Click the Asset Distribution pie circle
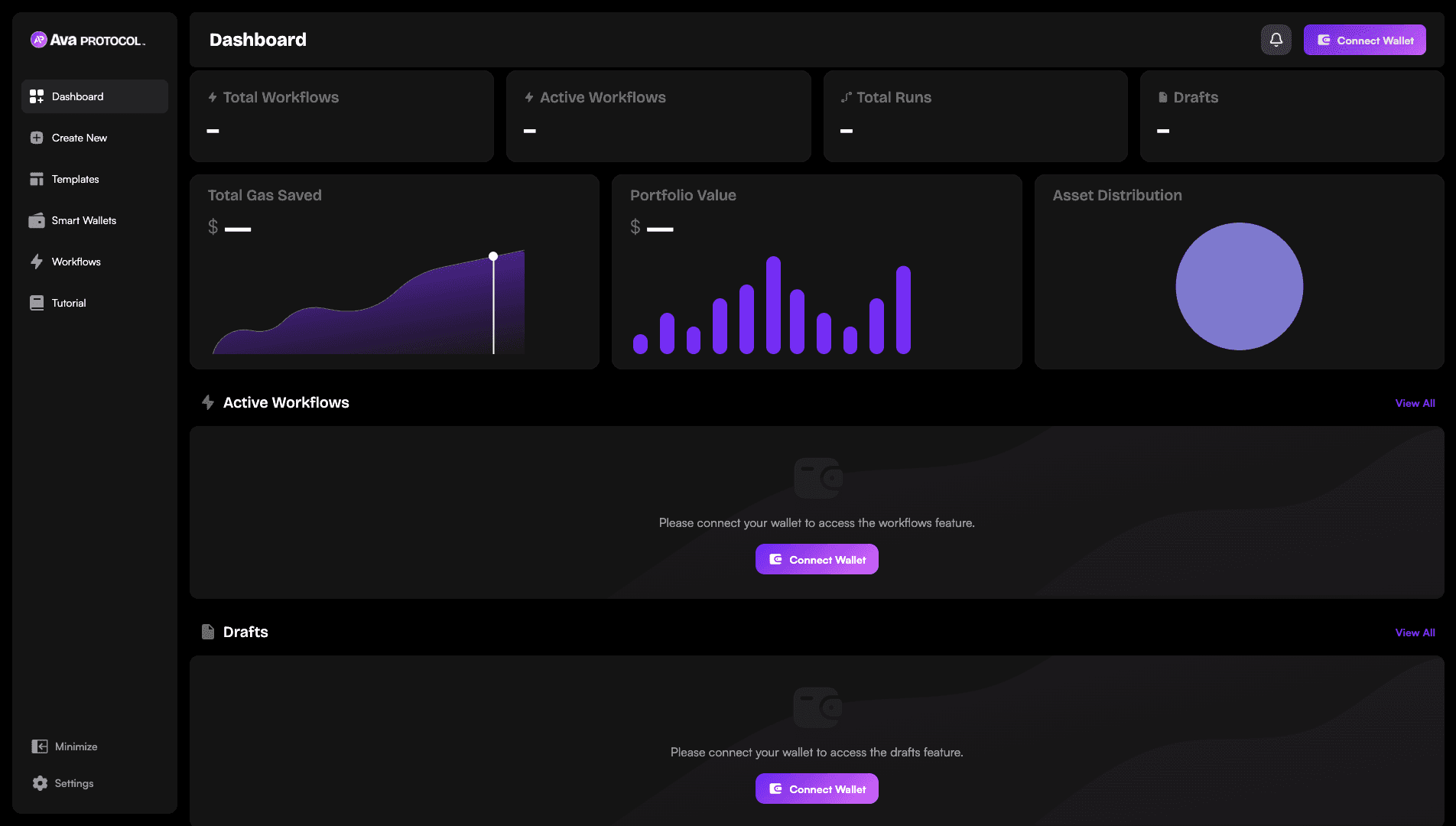 1239,286
